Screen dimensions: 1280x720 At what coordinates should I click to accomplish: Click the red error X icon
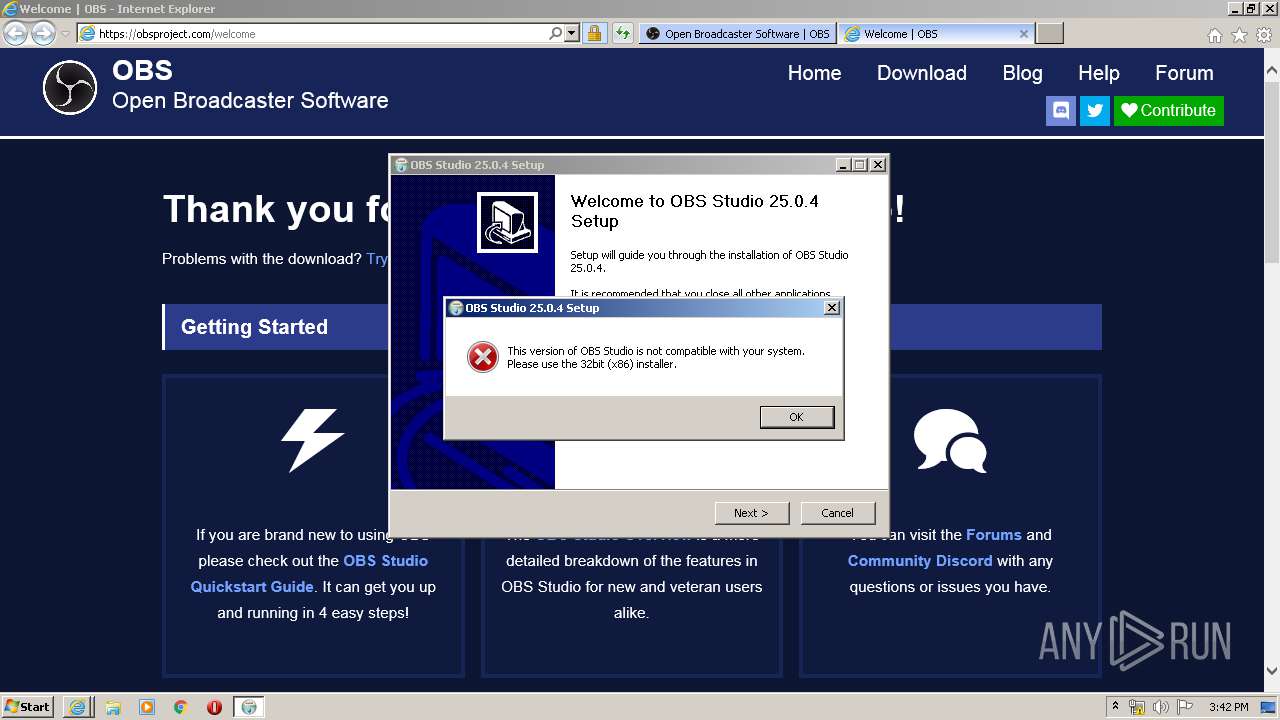tap(483, 357)
